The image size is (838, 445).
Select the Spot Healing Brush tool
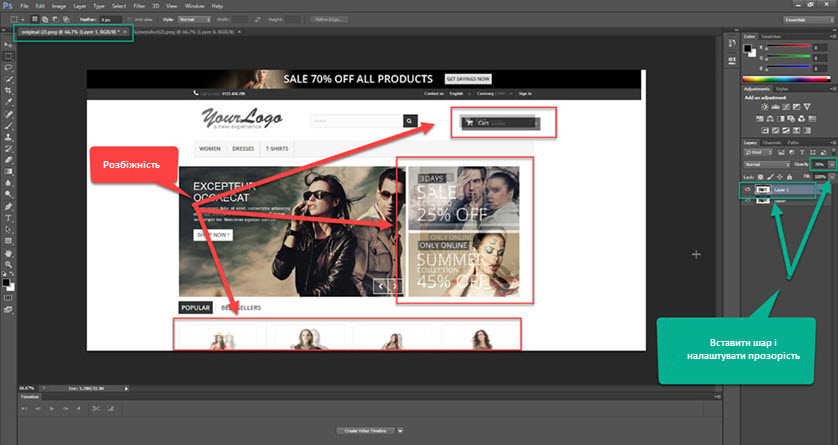pos(8,114)
